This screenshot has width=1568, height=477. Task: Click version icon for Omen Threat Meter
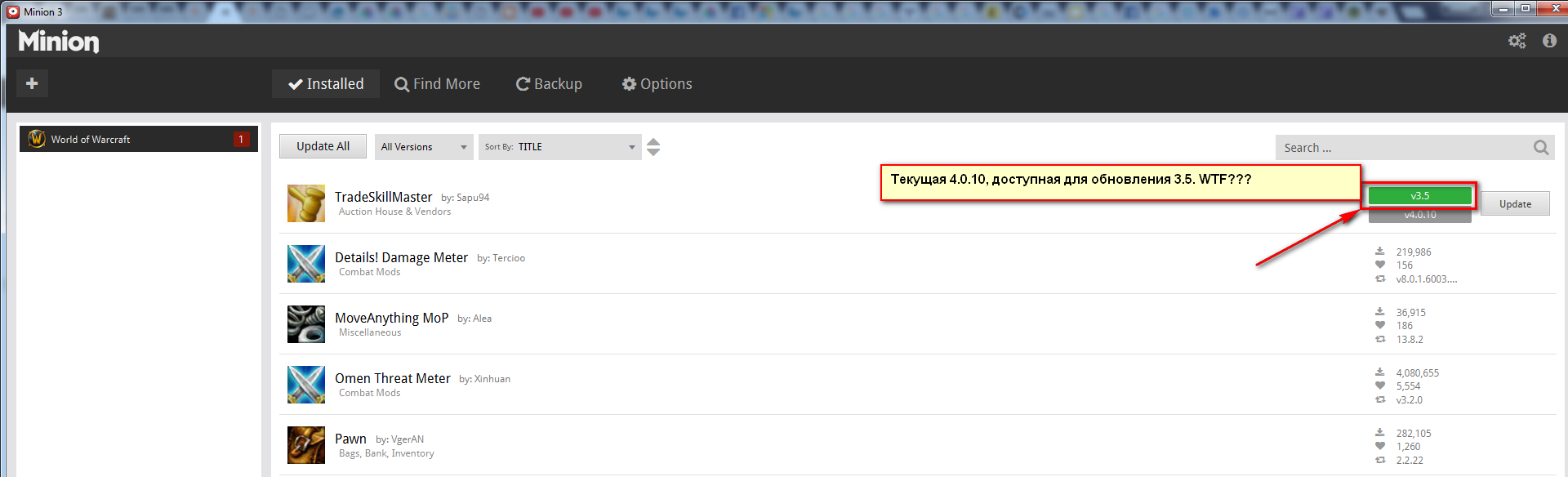[1380, 399]
